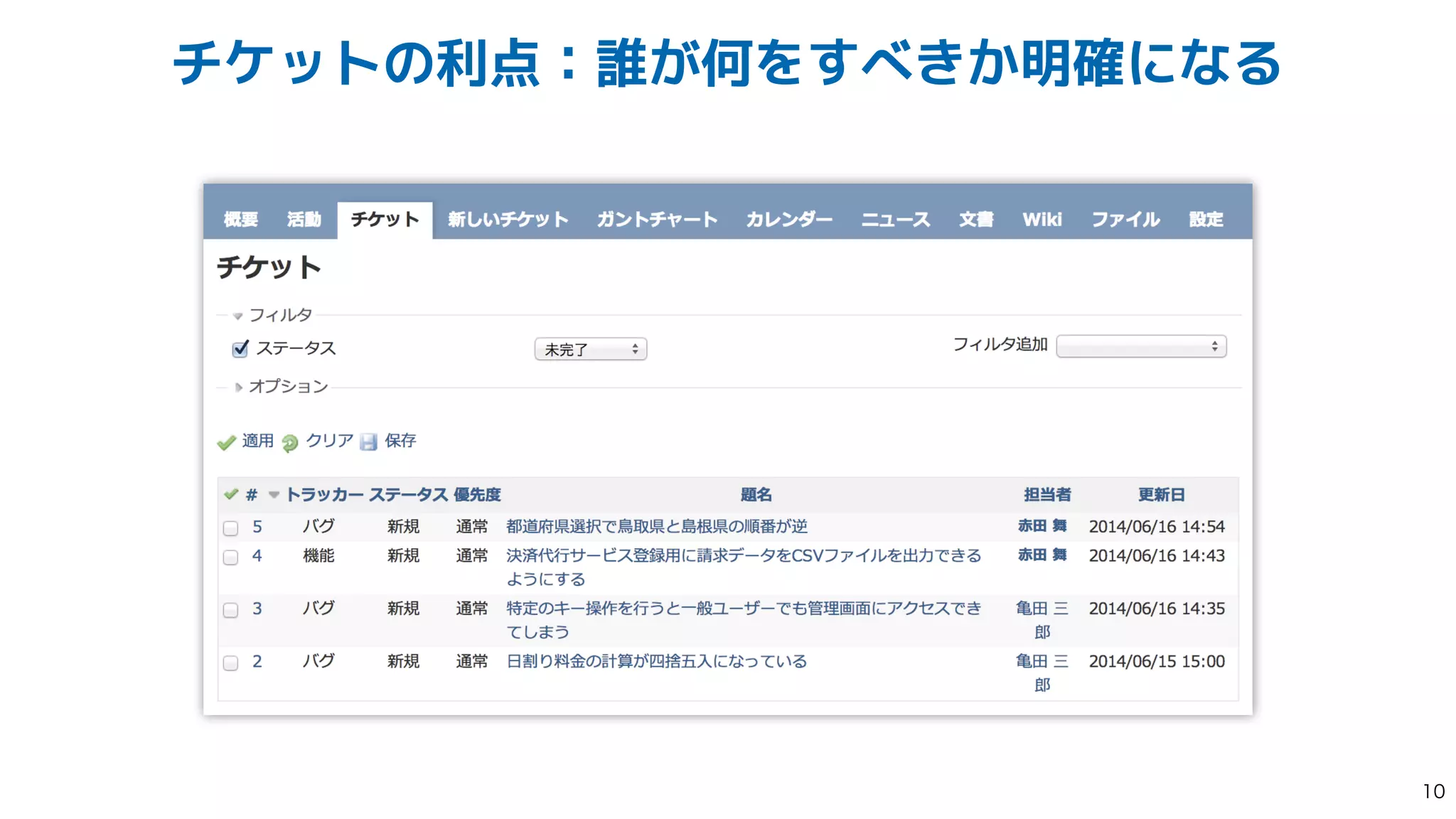Screen dimensions: 1456x819
Task: Sort by 担当者 column header
Action: [1047, 495]
